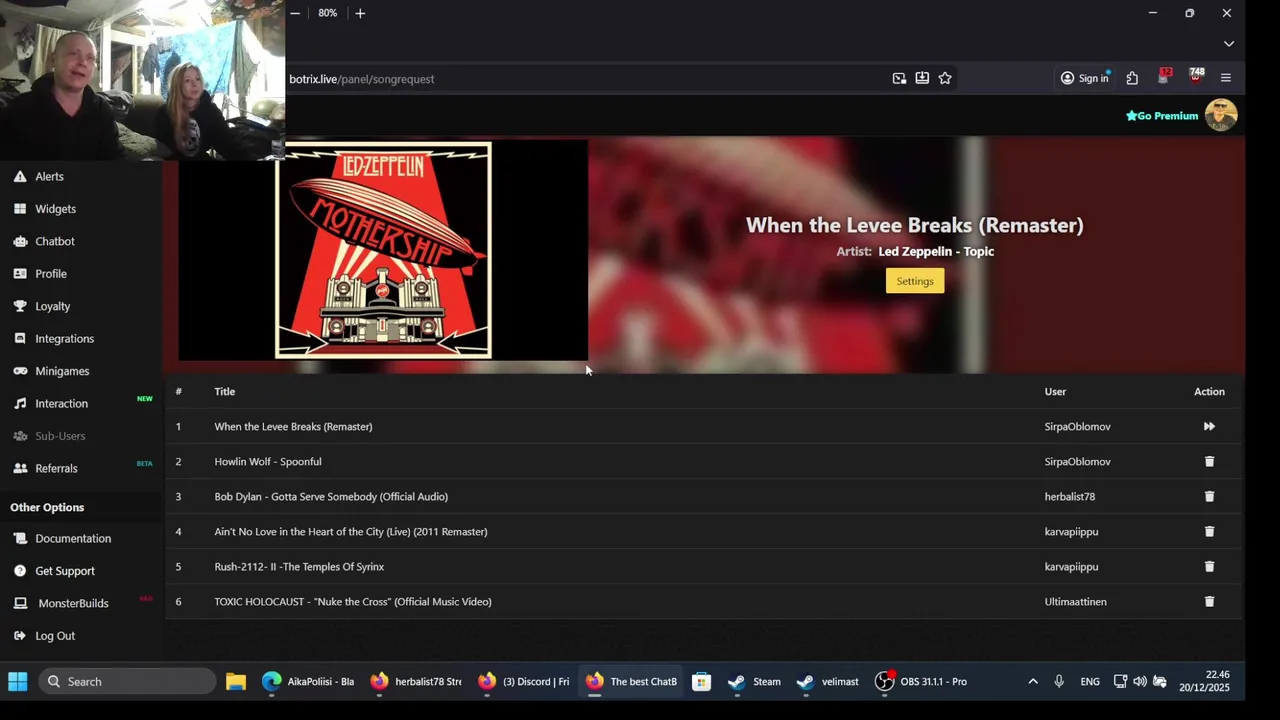Click the user herbalist78 cell
Screen dimensions: 1280x720
(1070, 497)
